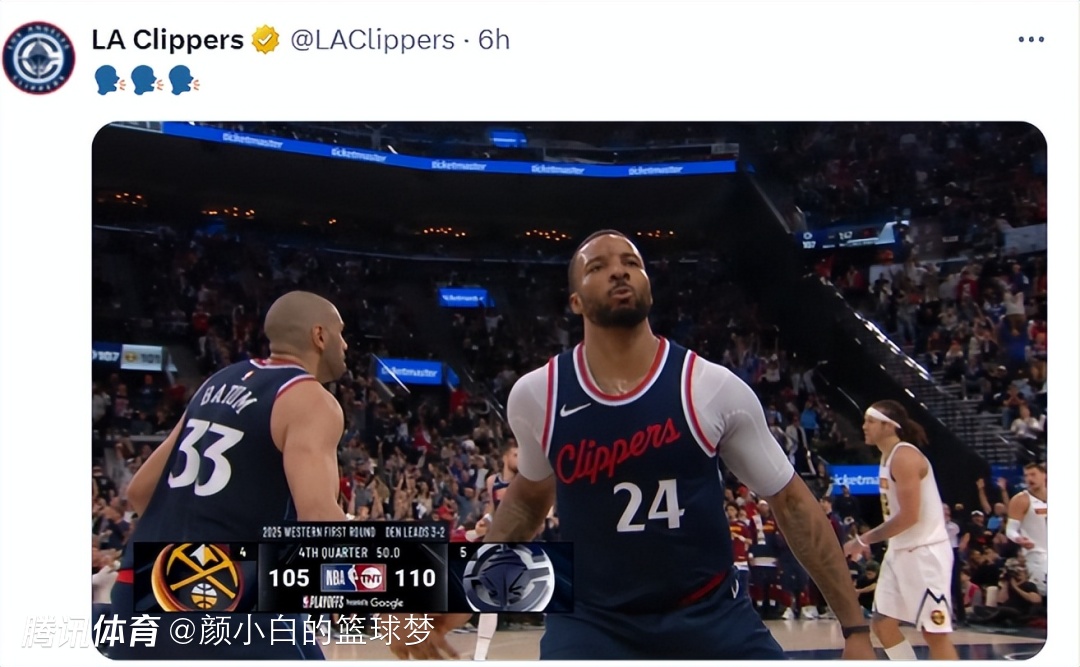The image size is (1080, 667).
Task: Open the LA Clippers display name link
Action: point(167,40)
